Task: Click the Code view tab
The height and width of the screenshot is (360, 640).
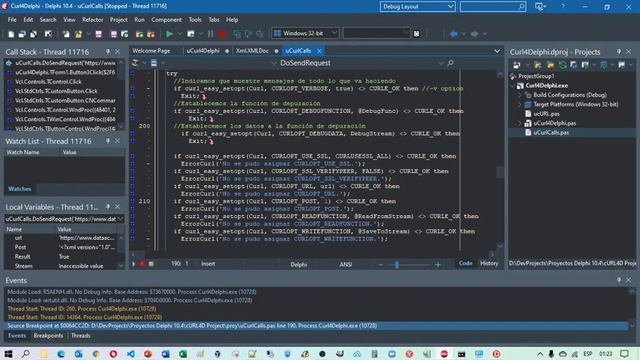Action: (x=465, y=264)
